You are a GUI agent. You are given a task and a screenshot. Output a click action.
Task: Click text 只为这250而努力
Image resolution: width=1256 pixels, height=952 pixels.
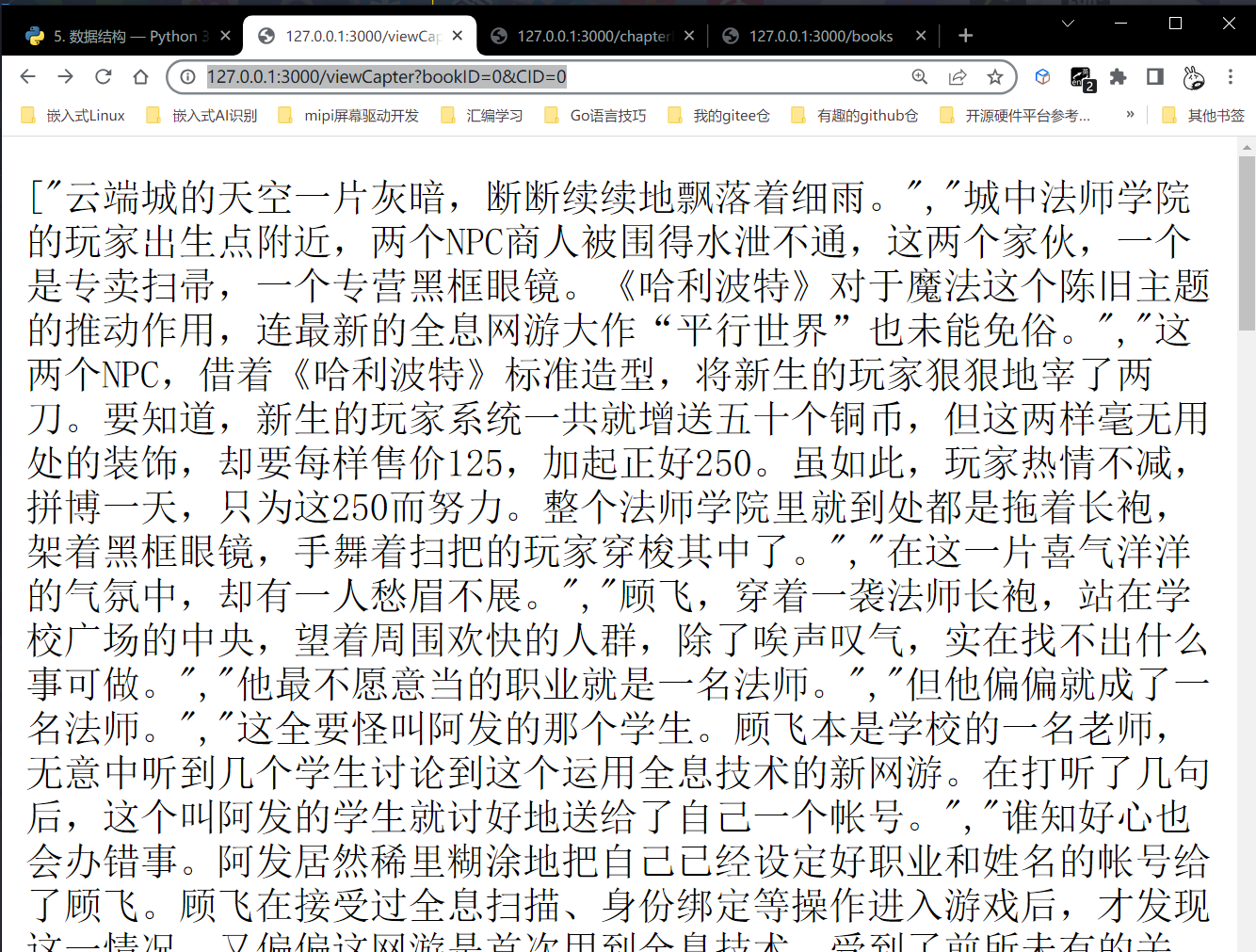(362, 508)
